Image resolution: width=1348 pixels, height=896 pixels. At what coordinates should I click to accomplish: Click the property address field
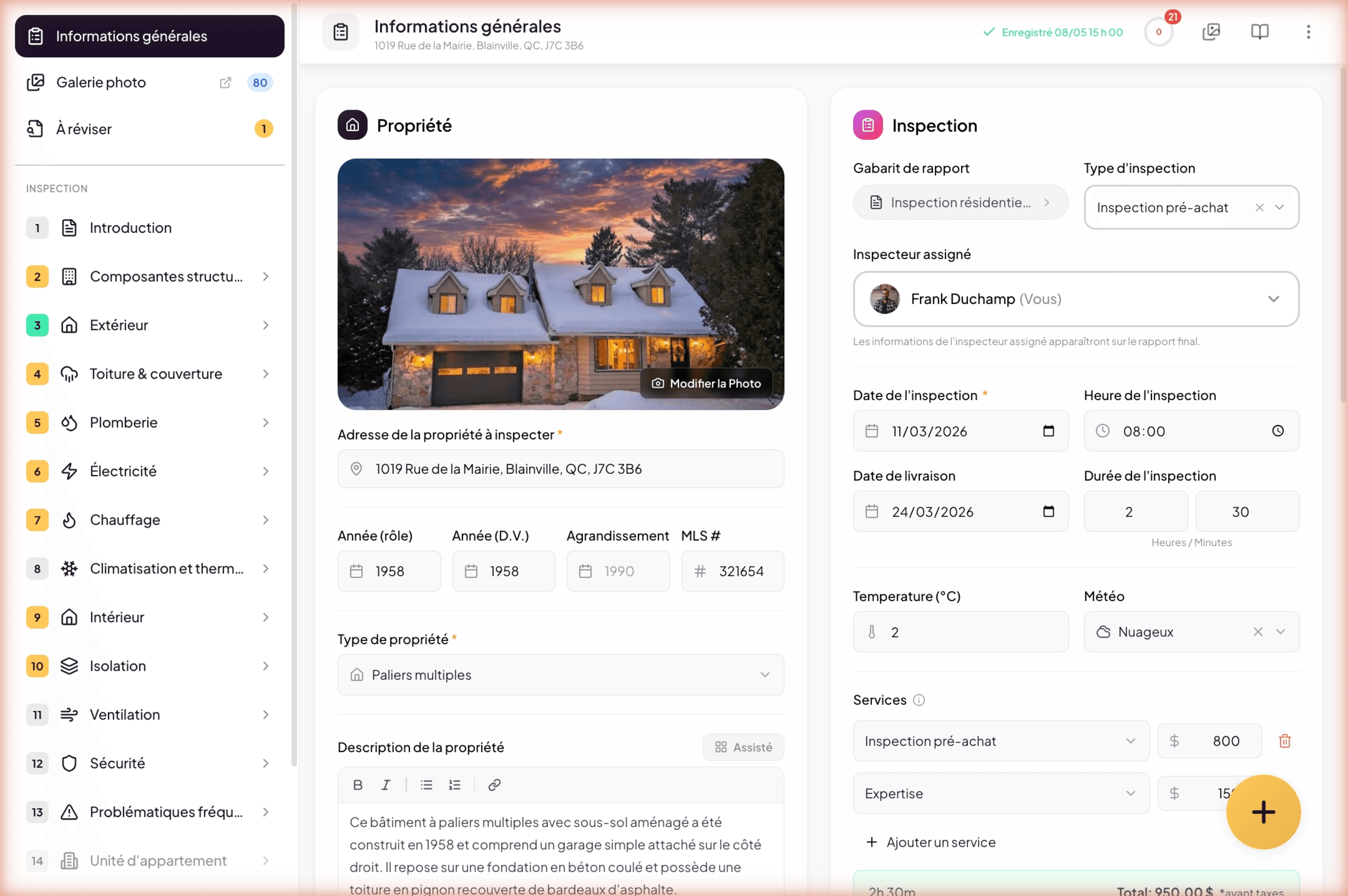[561, 469]
